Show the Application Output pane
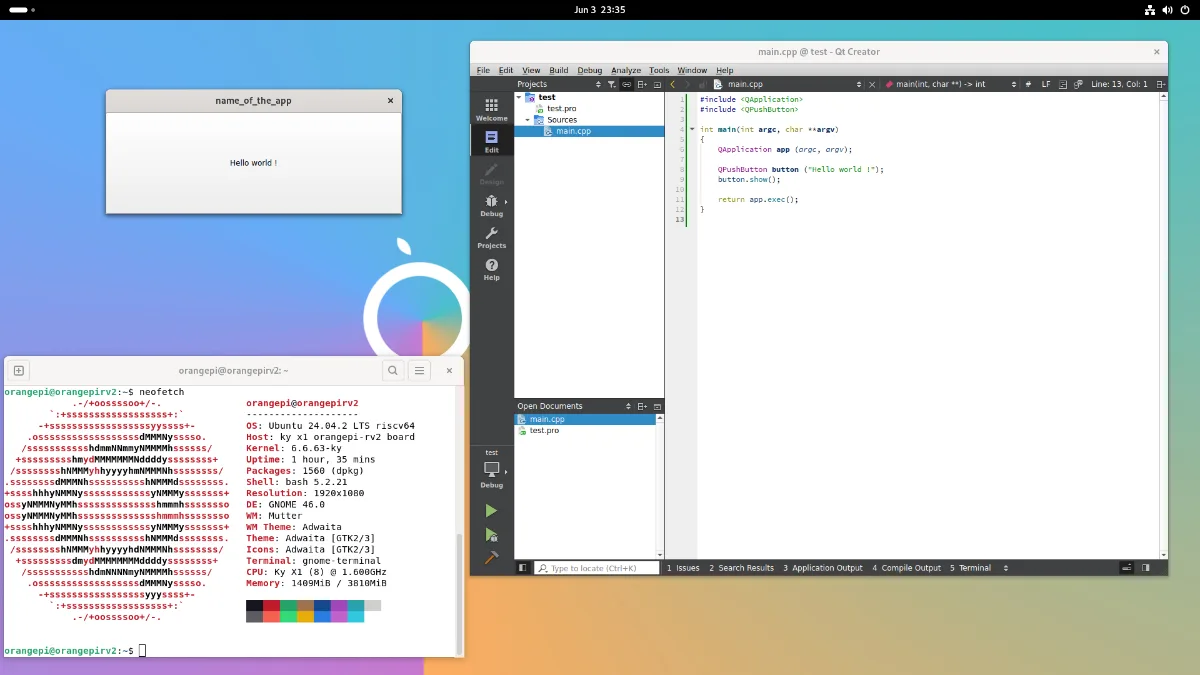This screenshot has width=1200, height=675. pos(822,567)
